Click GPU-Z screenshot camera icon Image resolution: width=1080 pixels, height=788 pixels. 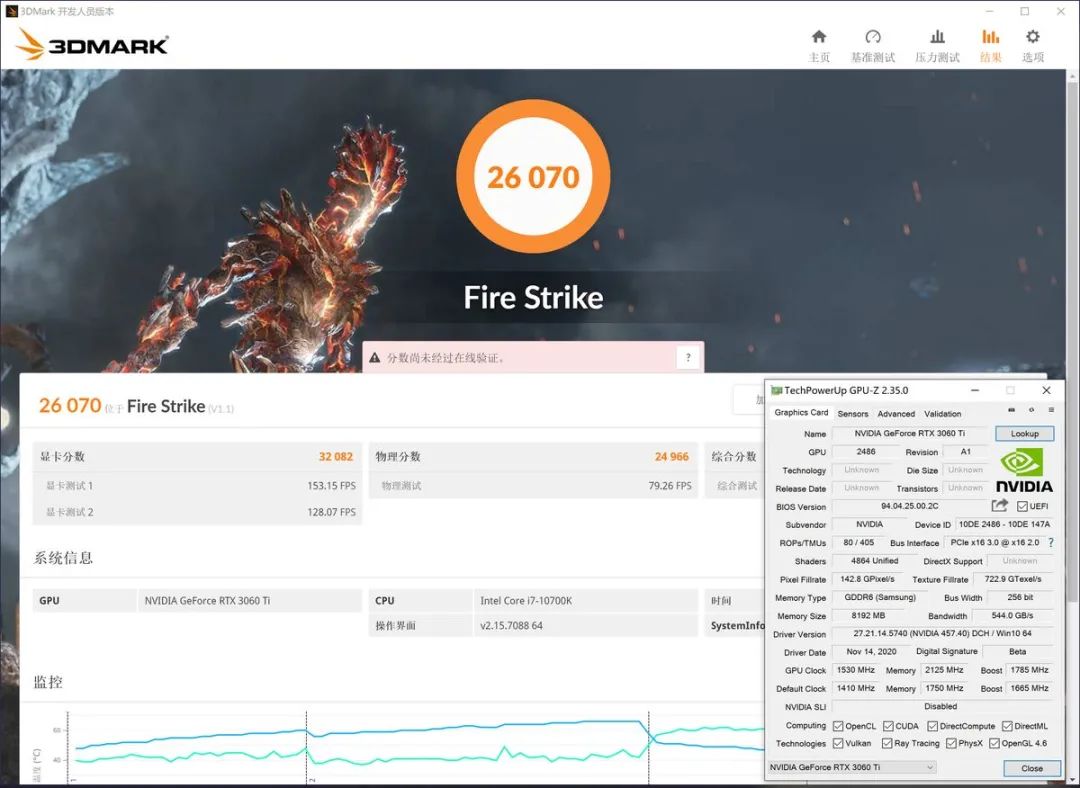(x=1011, y=411)
